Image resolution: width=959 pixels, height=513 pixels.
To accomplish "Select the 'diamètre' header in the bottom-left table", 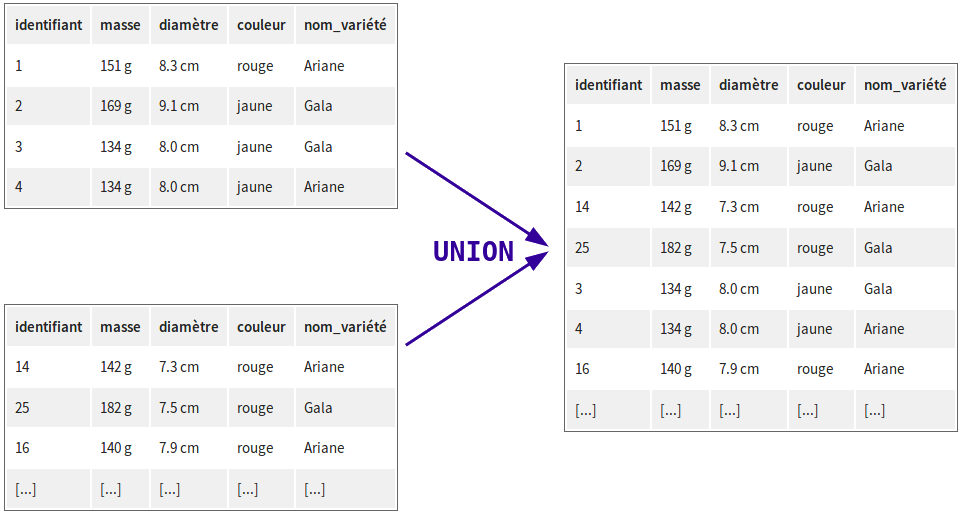I will 188,327.
